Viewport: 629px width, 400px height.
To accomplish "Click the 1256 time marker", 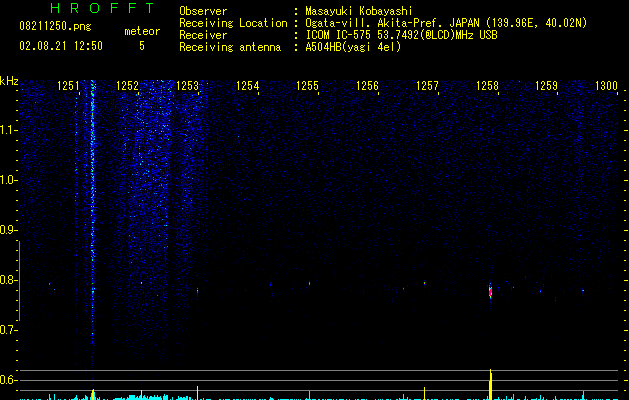I will (367, 86).
